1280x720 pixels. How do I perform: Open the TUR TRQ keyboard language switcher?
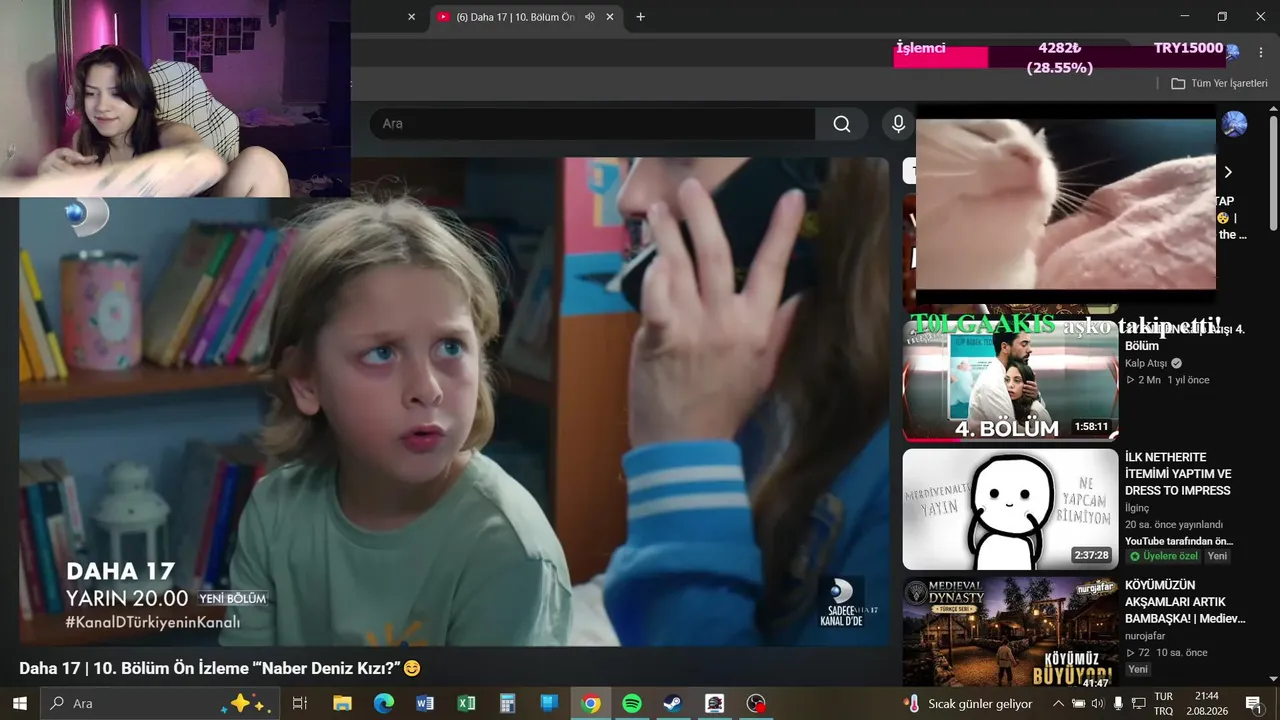pos(1163,703)
